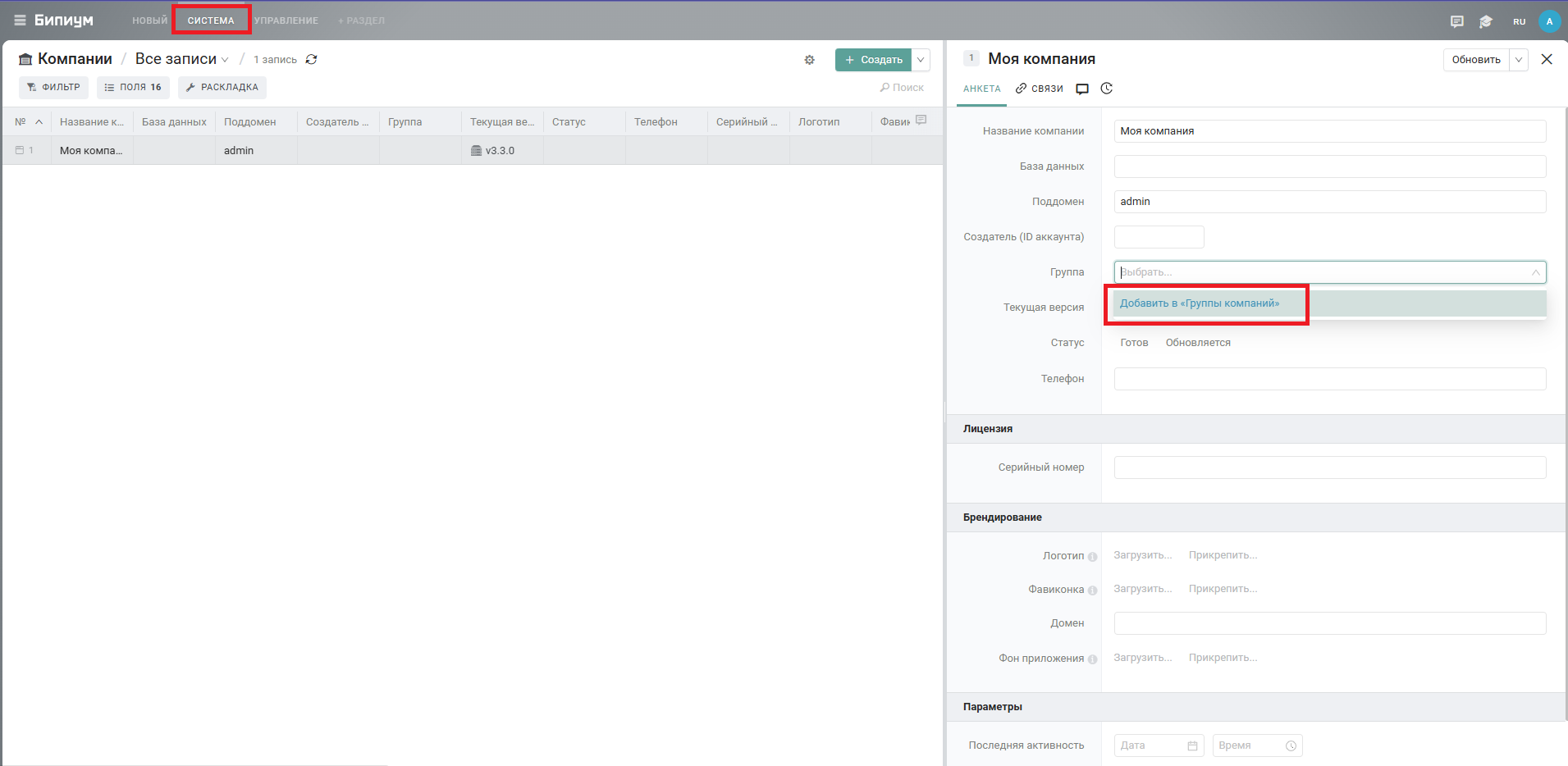Image resolution: width=1568 pixels, height=766 pixels.
Task: Open the Раскладка layout button
Action: coord(222,87)
